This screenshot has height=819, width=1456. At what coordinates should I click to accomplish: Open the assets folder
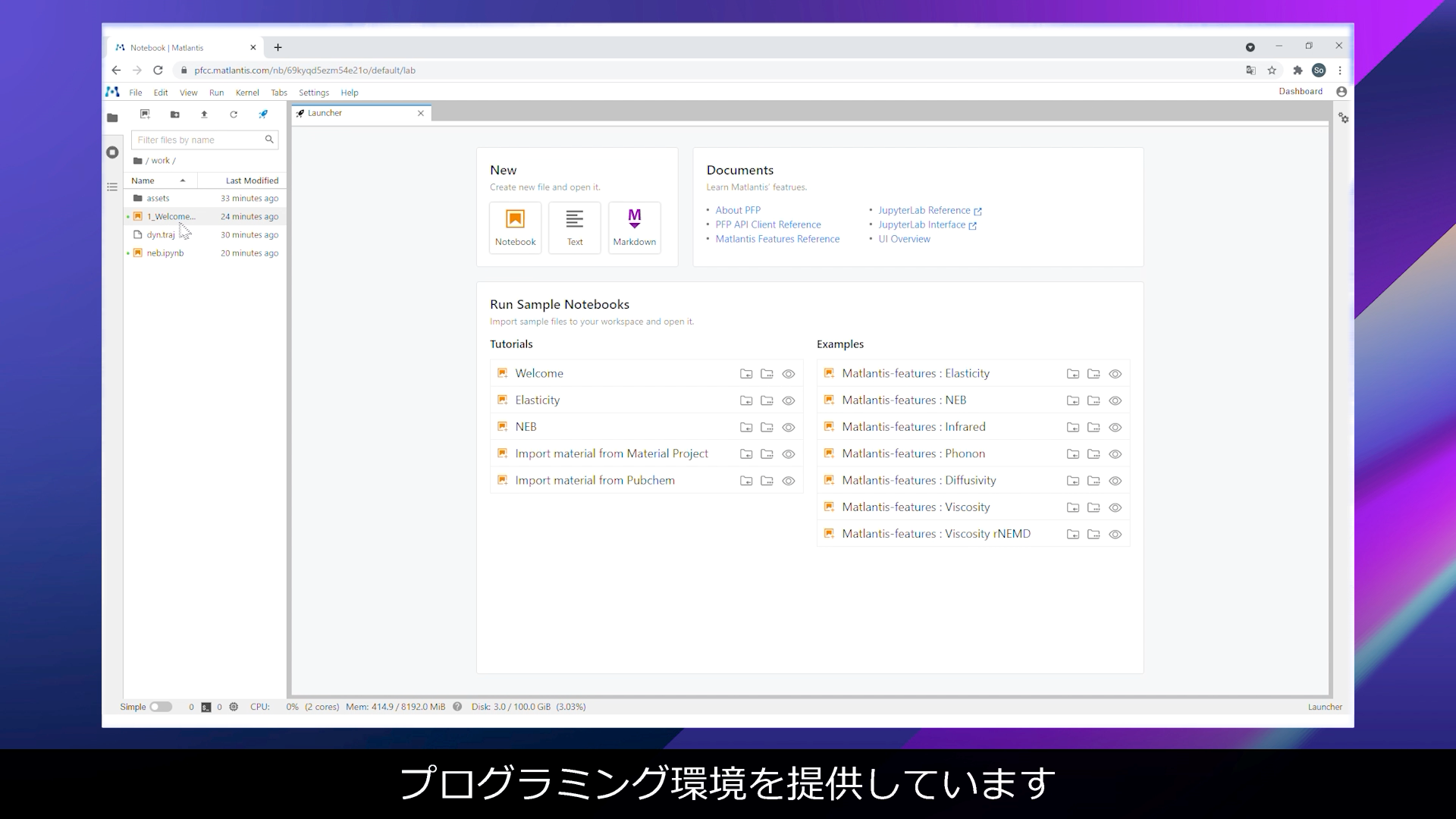[158, 198]
